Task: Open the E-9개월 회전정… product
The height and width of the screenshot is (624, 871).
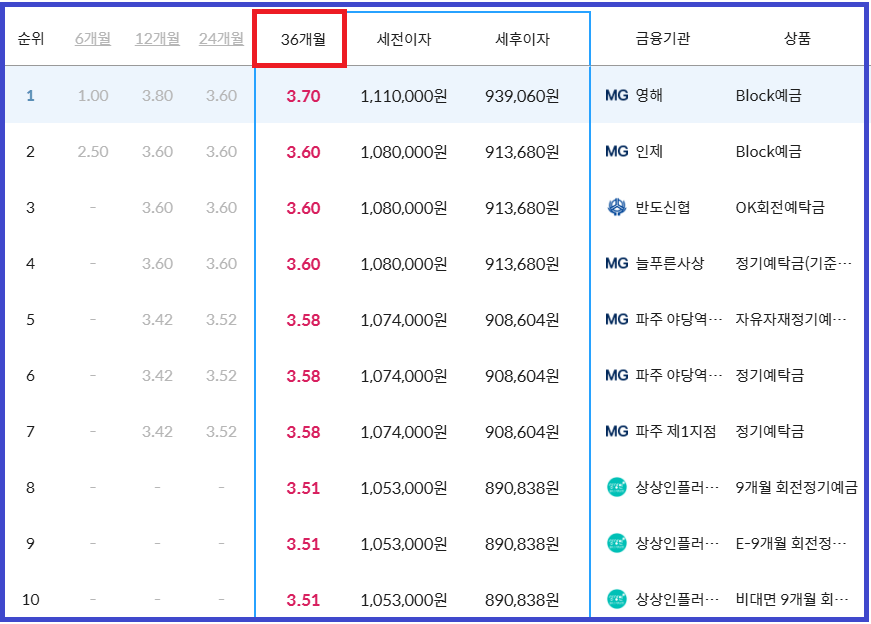Action: (x=791, y=543)
